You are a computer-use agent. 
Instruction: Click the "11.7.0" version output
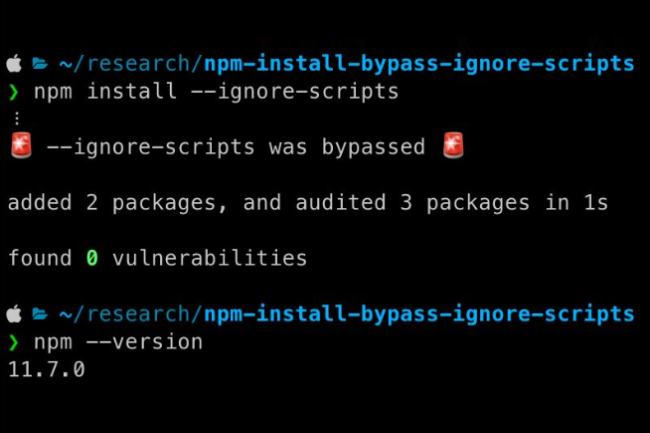(46, 369)
